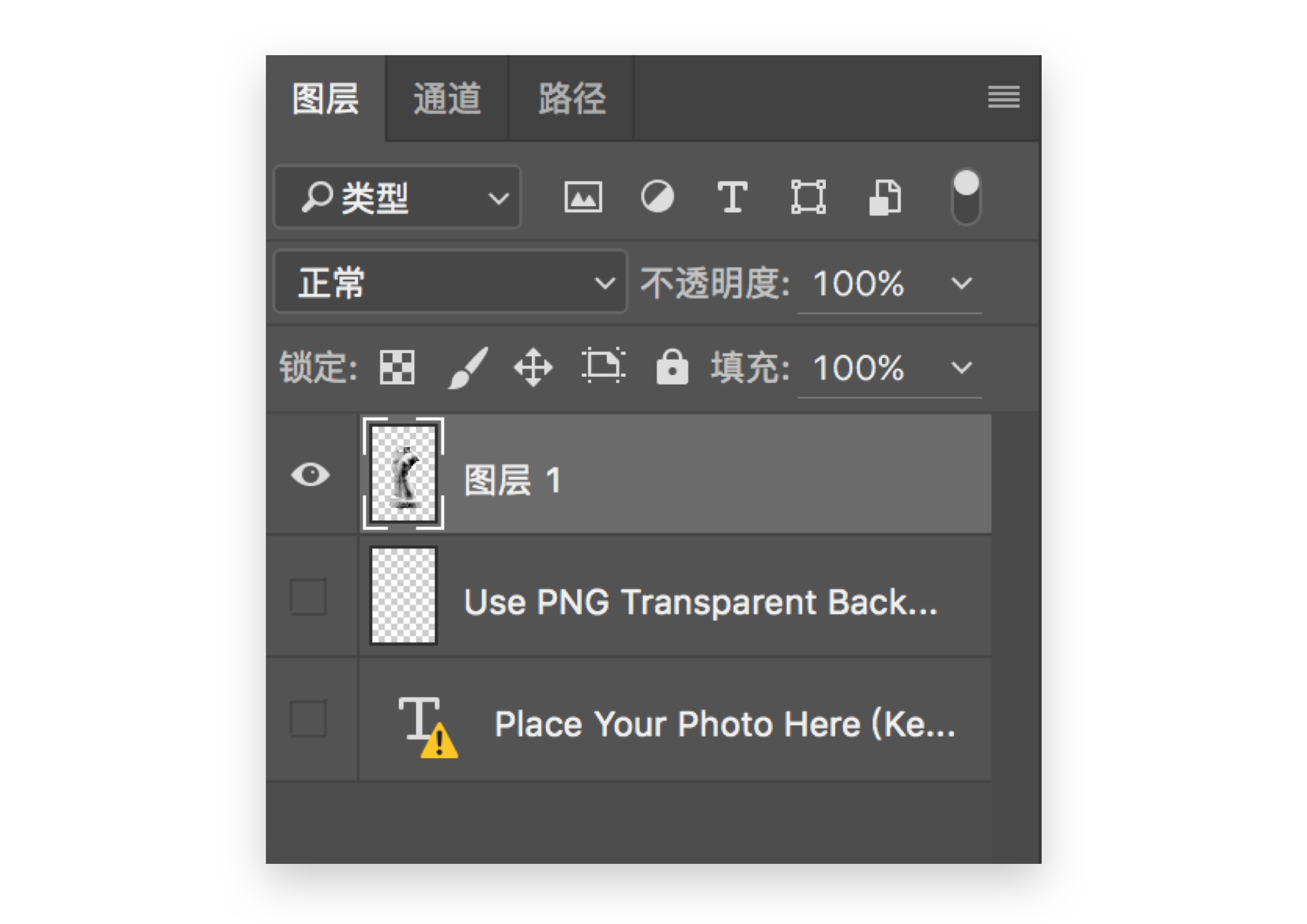1307x924 pixels.
Task: Toggle the layer filtering switch
Action: click(966, 197)
